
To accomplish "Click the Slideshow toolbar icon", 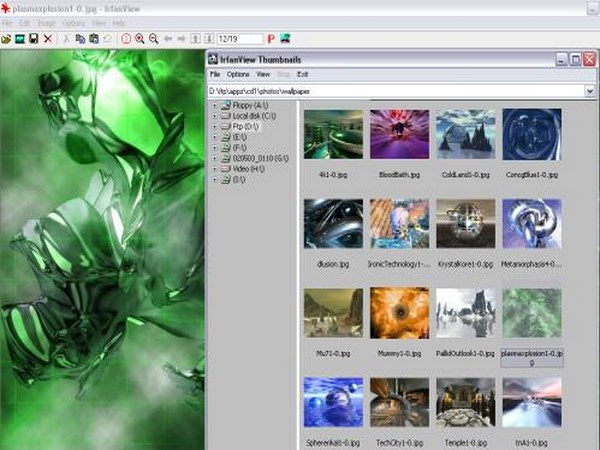I will pos(19,38).
